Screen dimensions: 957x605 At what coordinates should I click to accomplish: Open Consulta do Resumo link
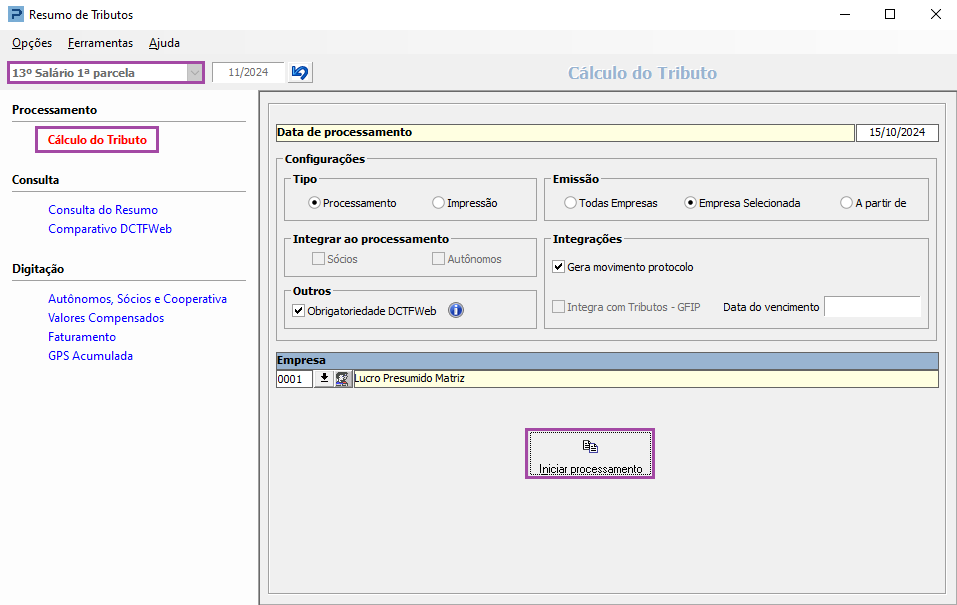[103, 210]
